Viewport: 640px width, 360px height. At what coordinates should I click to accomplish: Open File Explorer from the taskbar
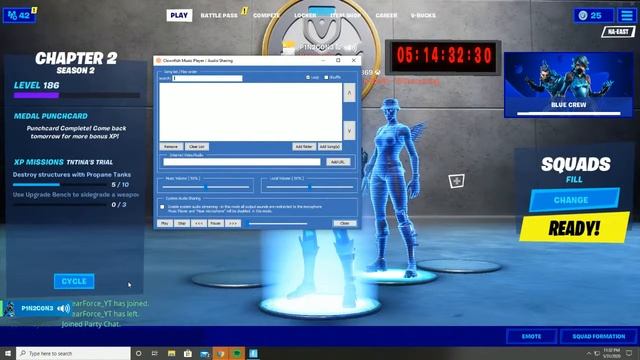[171, 353]
